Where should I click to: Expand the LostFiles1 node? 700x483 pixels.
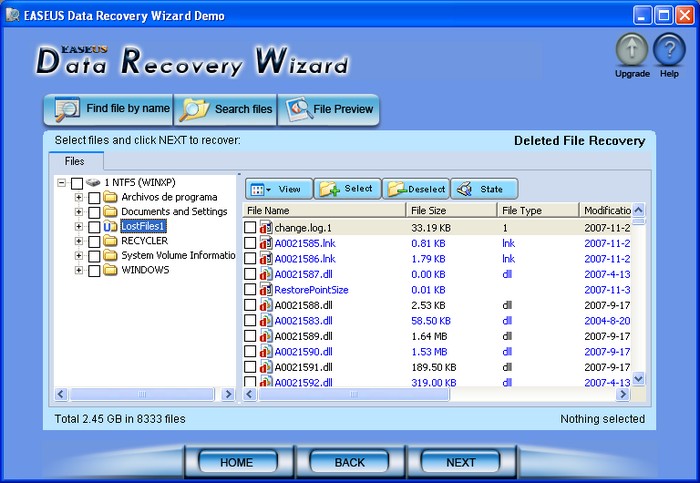coord(79,226)
